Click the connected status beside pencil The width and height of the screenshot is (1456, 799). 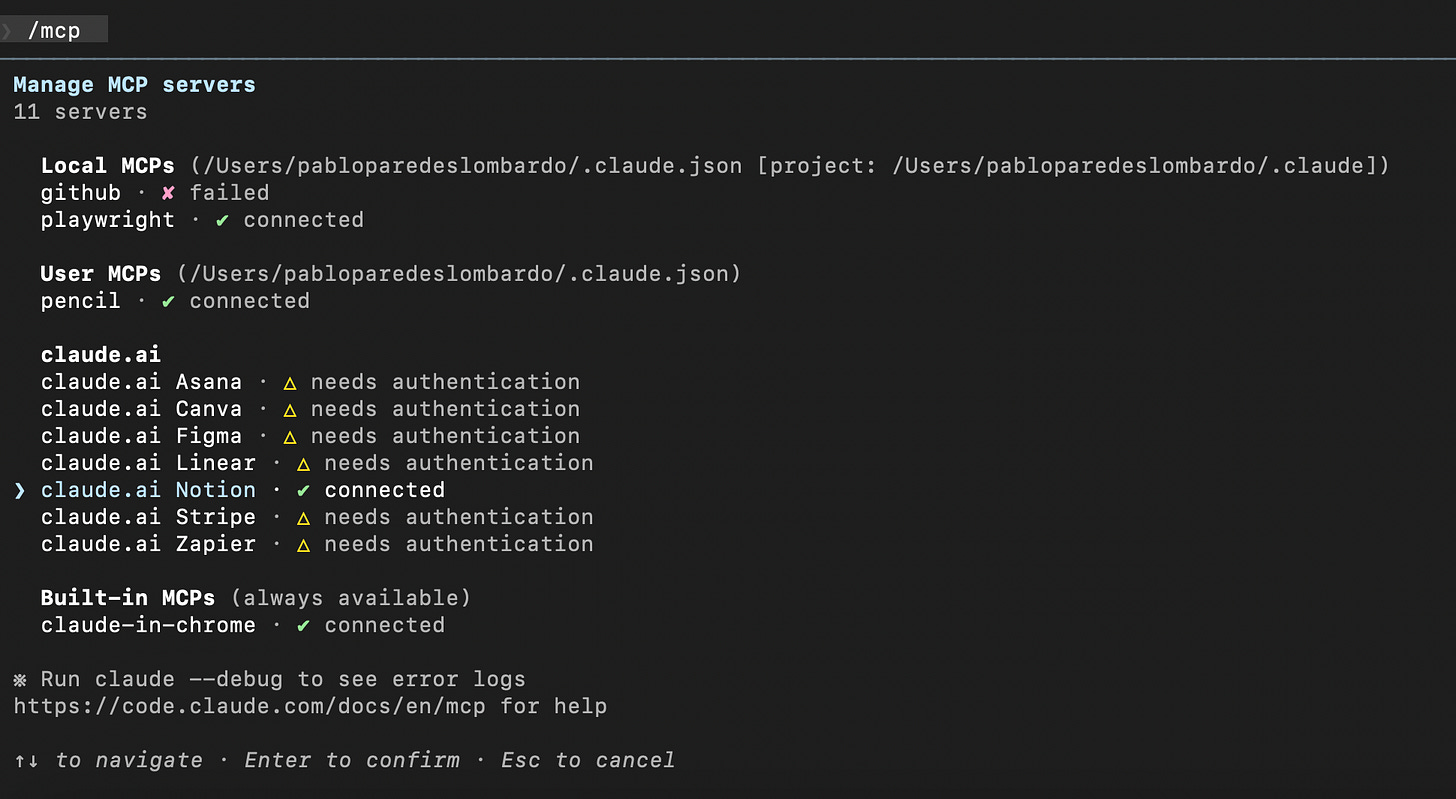[250, 300]
